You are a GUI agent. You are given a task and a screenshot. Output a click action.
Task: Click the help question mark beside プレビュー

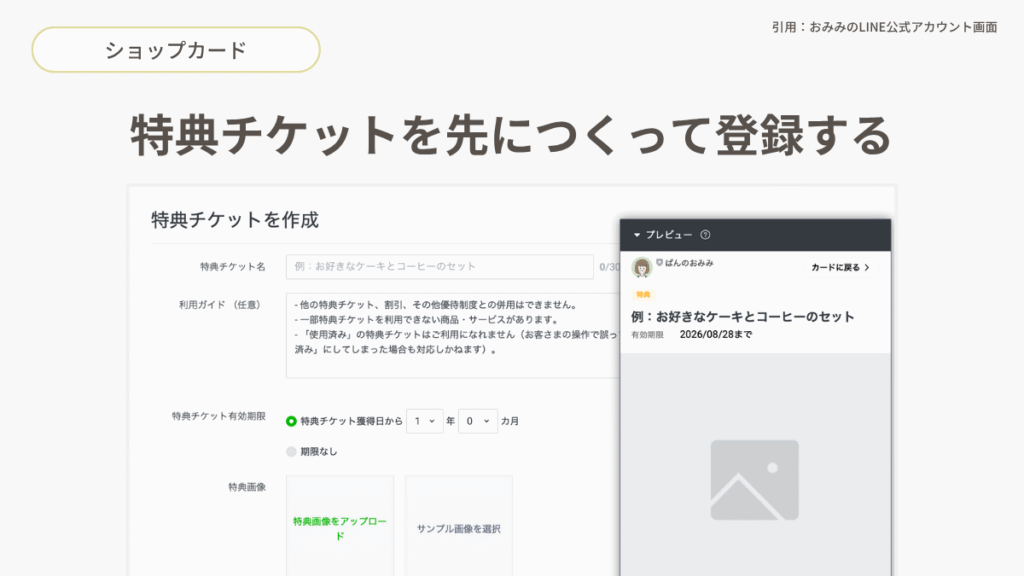tap(705, 235)
